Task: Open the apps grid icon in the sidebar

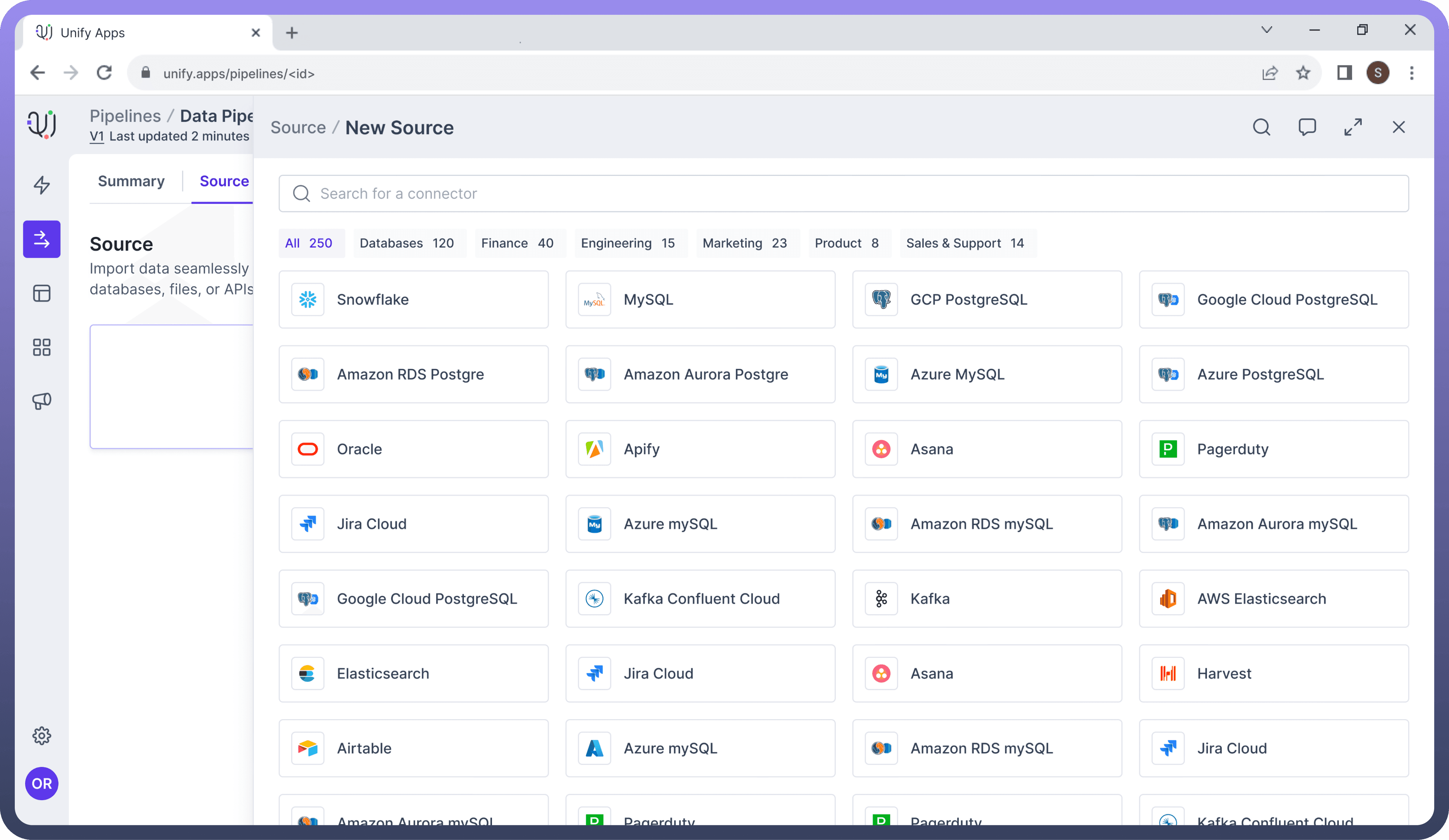Action: [x=41, y=347]
